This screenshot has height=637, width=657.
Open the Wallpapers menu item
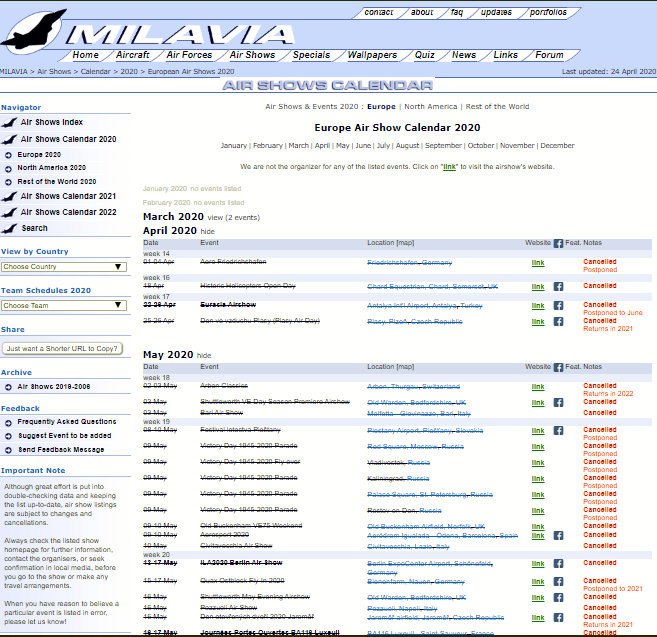[372, 55]
